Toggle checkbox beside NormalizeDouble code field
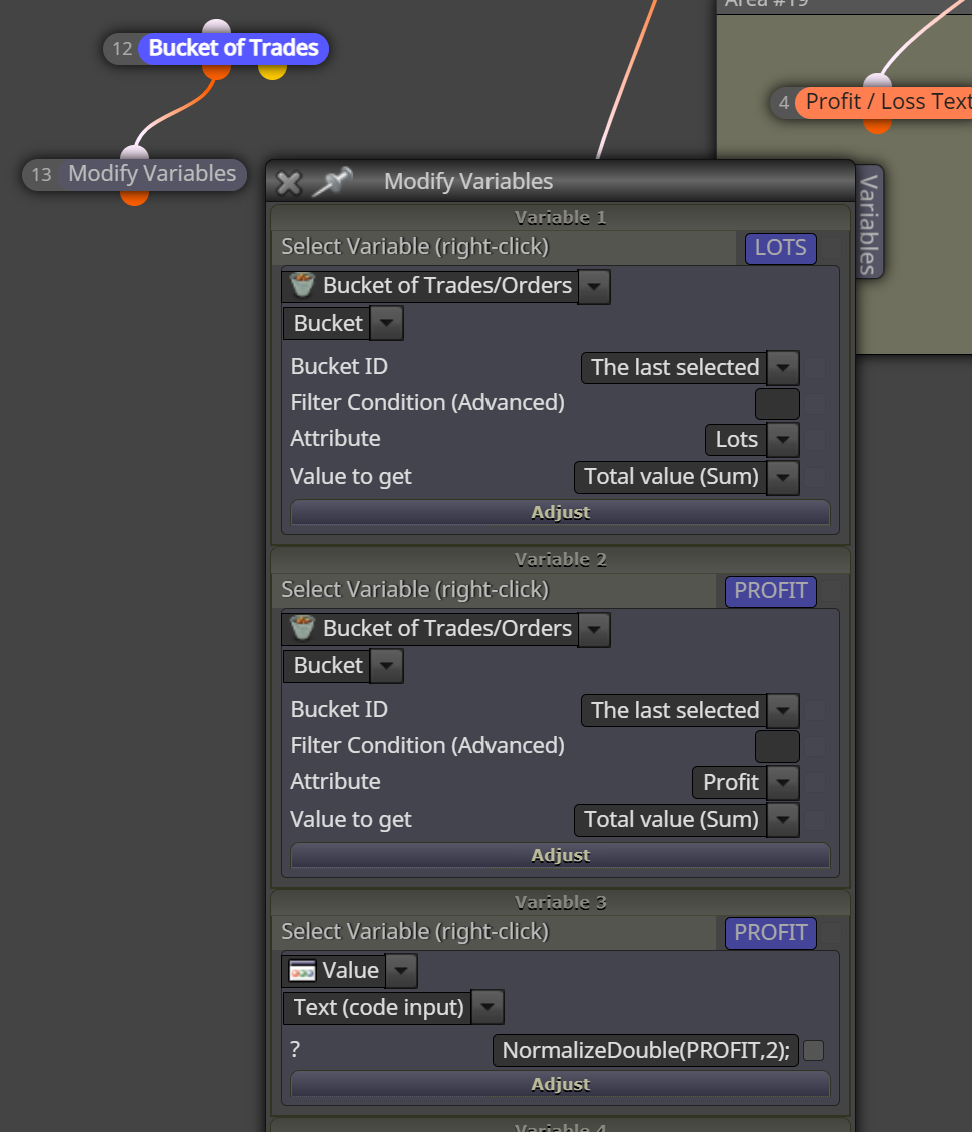This screenshot has height=1132, width=972. click(814, 1050)
